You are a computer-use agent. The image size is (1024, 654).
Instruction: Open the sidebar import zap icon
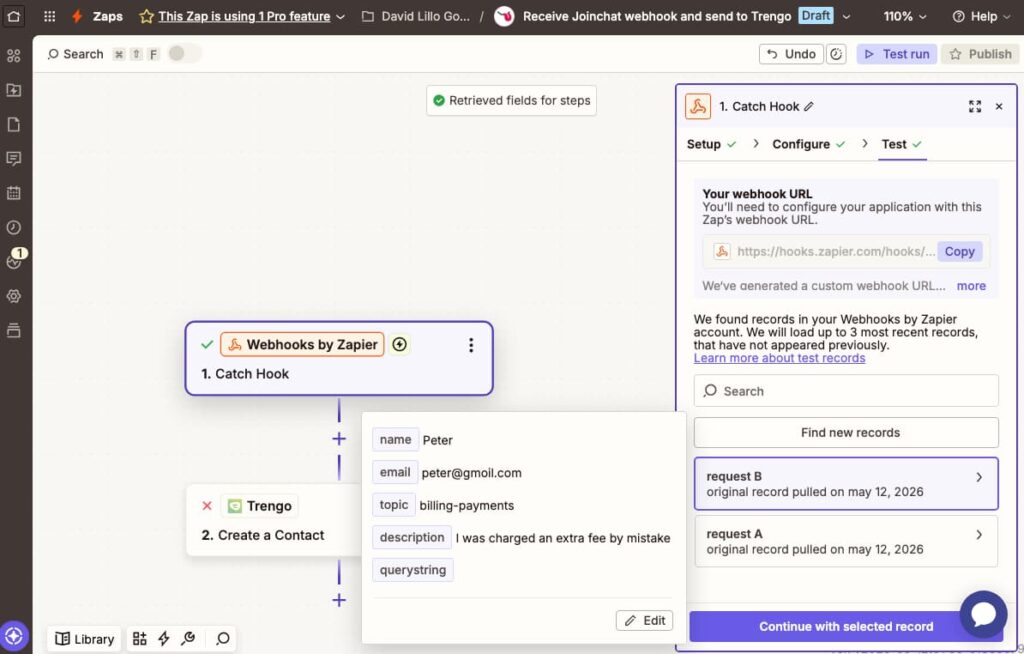[x=14, y=90]
